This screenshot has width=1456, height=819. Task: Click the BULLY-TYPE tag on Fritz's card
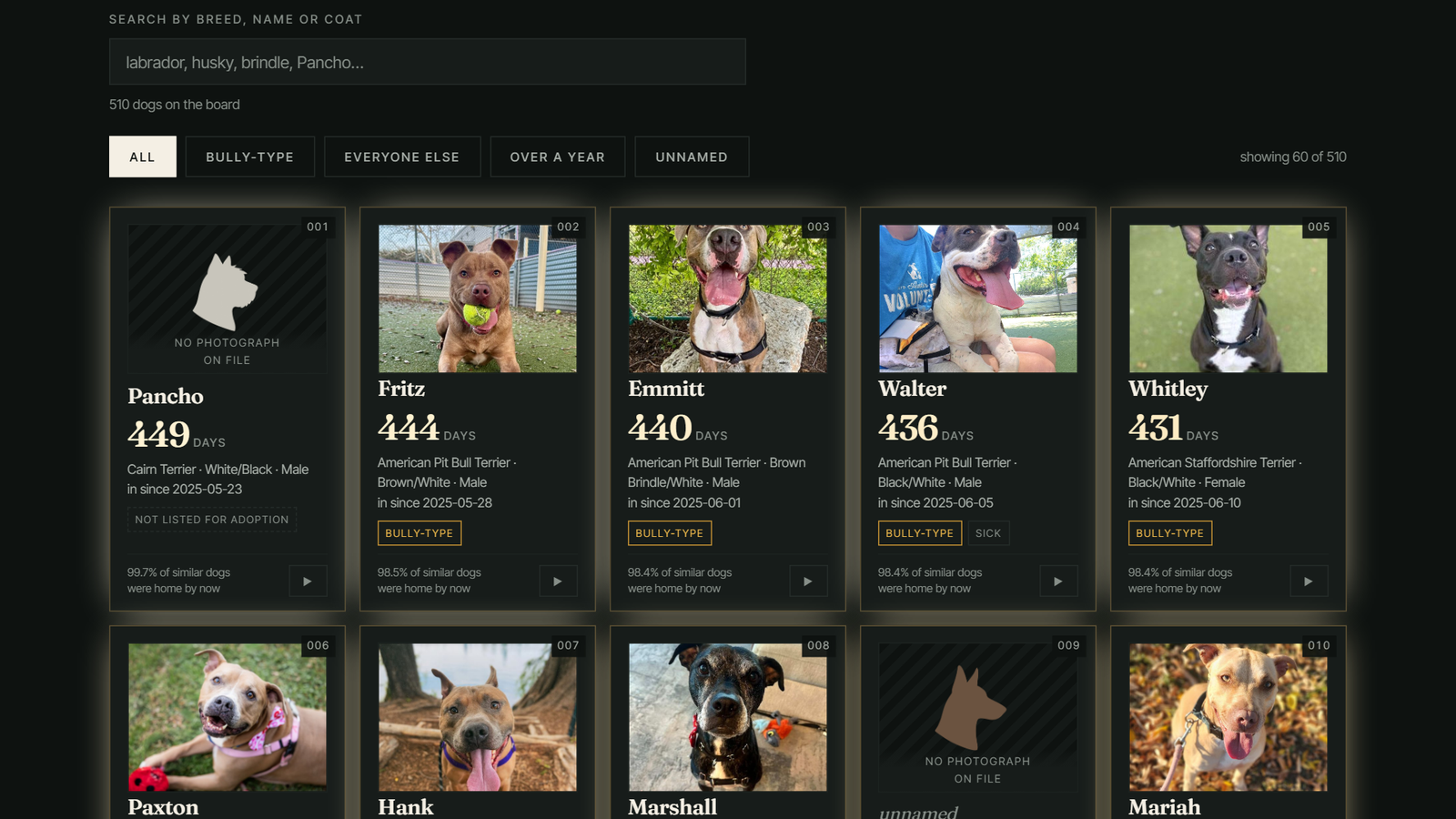pos(420,533)
